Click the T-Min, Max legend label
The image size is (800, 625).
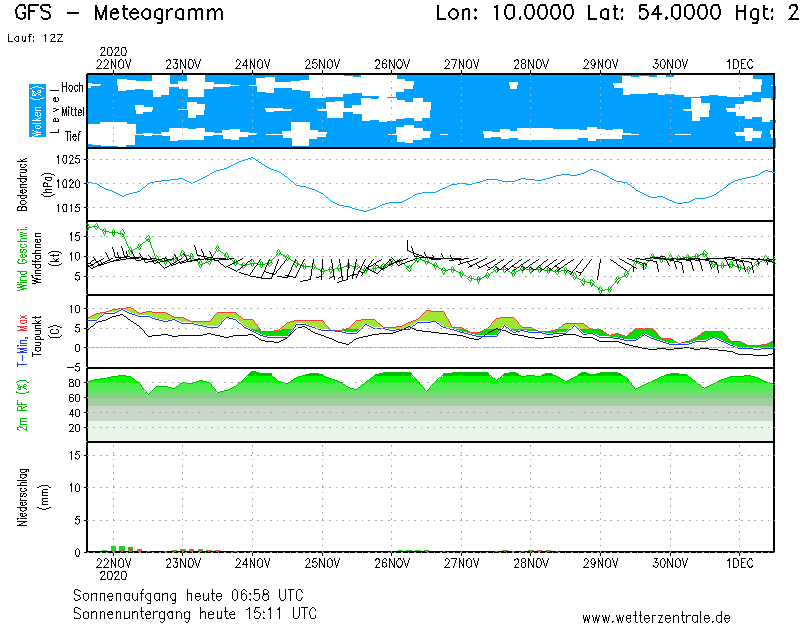(x=22, y=335)
